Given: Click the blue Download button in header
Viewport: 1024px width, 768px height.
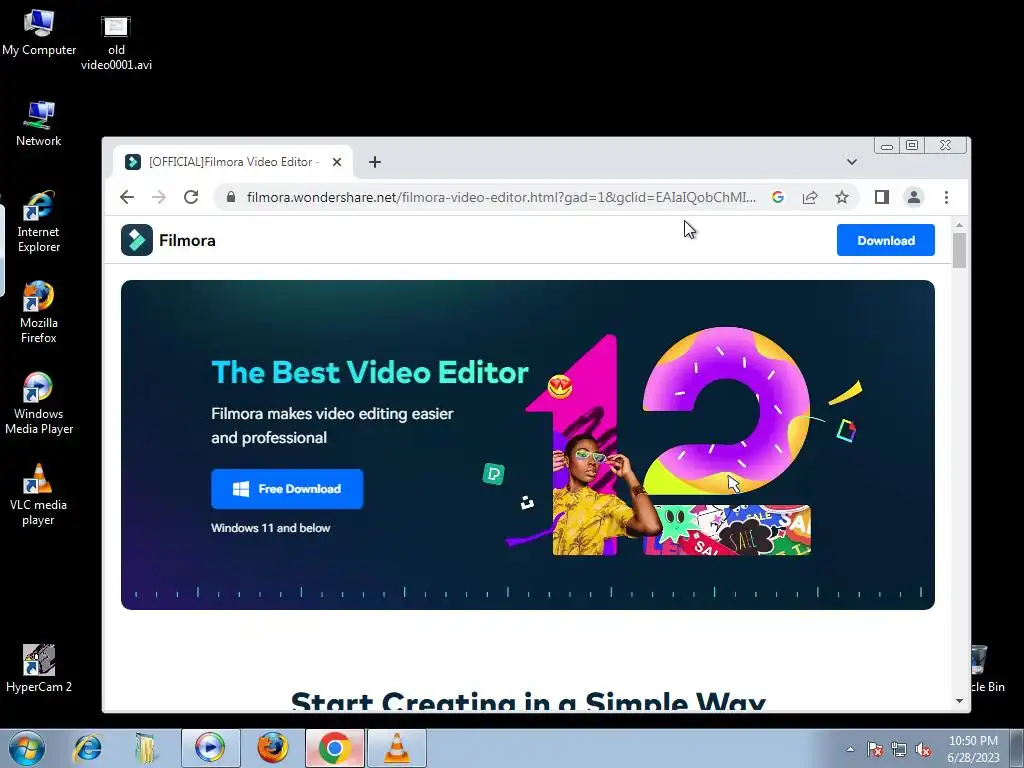Looking at the screenshot, I should click(x=886, y=240).
